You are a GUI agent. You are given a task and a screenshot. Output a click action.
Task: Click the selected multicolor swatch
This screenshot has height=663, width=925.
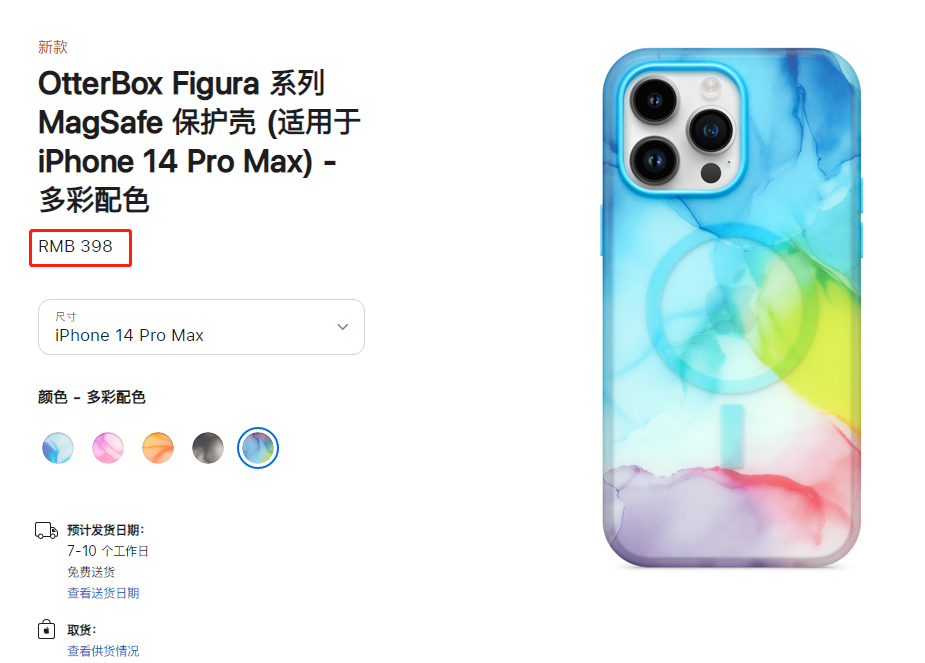point(258,448)
